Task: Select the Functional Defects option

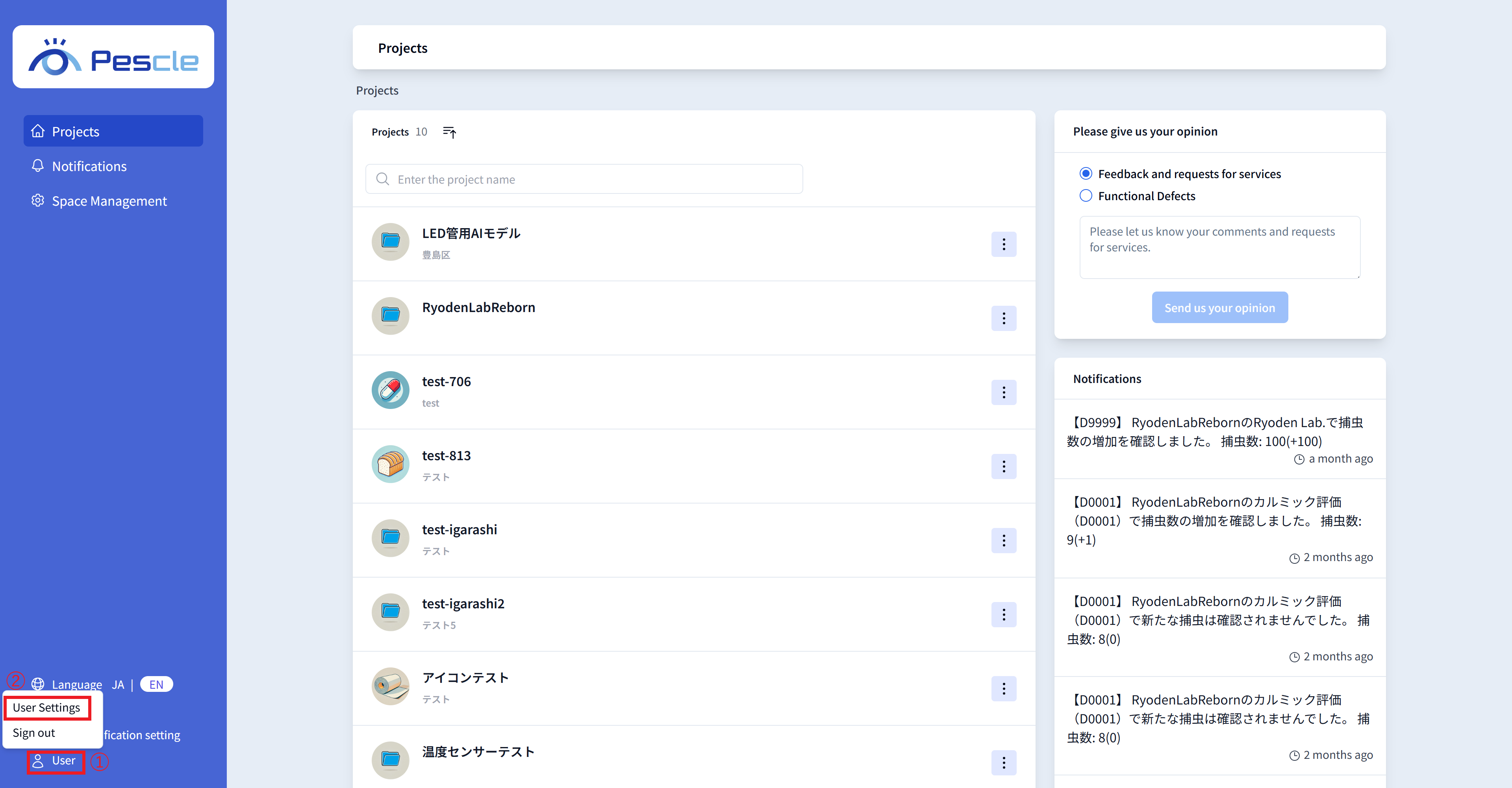Action: pyautogui.click(x=1086, y=195)
